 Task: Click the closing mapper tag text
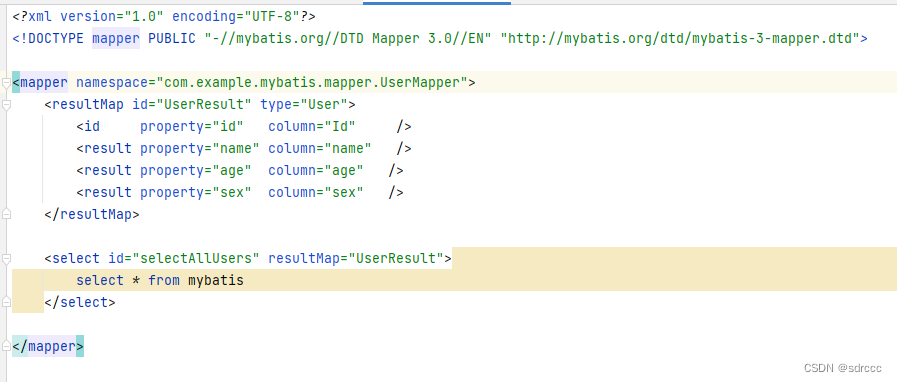click(47, 346)
